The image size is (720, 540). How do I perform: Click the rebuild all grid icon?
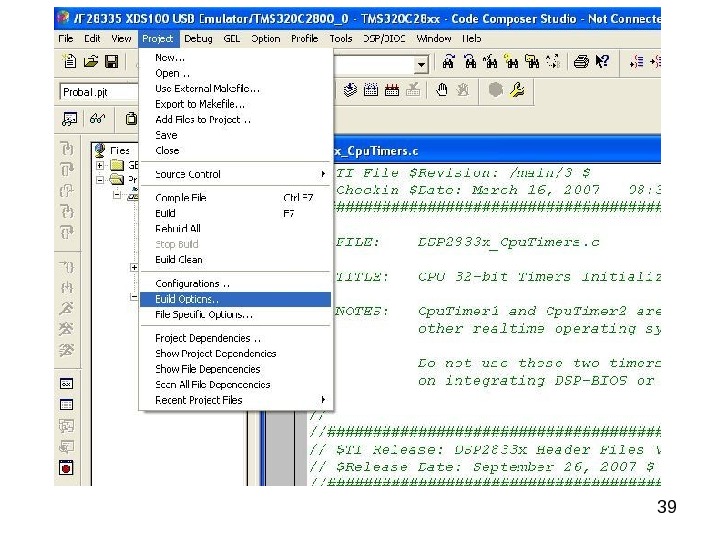tap(371, 90)
